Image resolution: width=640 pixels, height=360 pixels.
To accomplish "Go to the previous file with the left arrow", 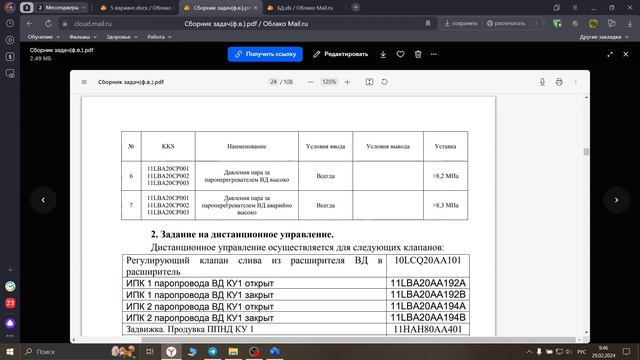I will [x=43, y=200].
